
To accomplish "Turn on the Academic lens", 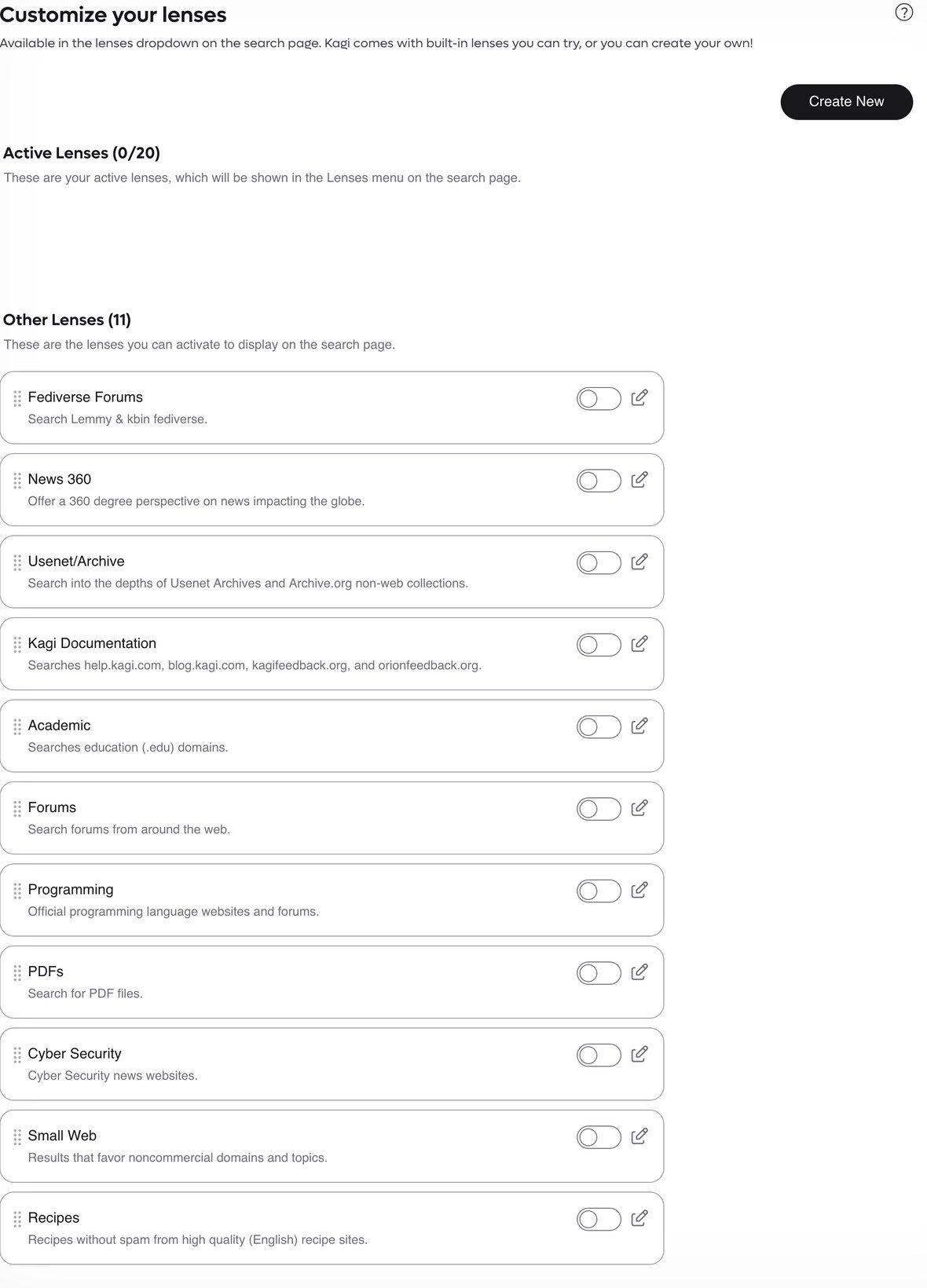I will (x=599, y=727).
